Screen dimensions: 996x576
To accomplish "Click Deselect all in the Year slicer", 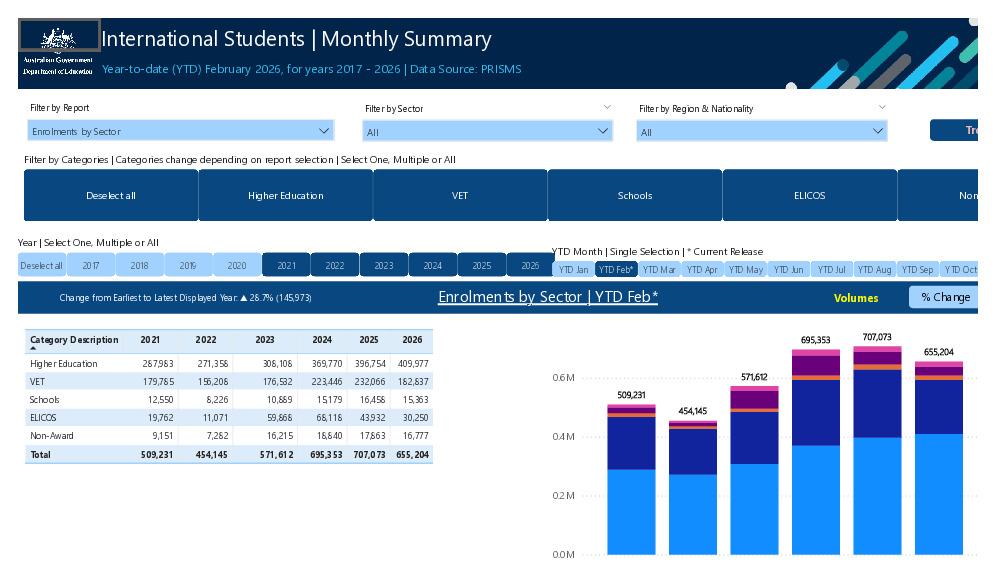I will (41, 265).
